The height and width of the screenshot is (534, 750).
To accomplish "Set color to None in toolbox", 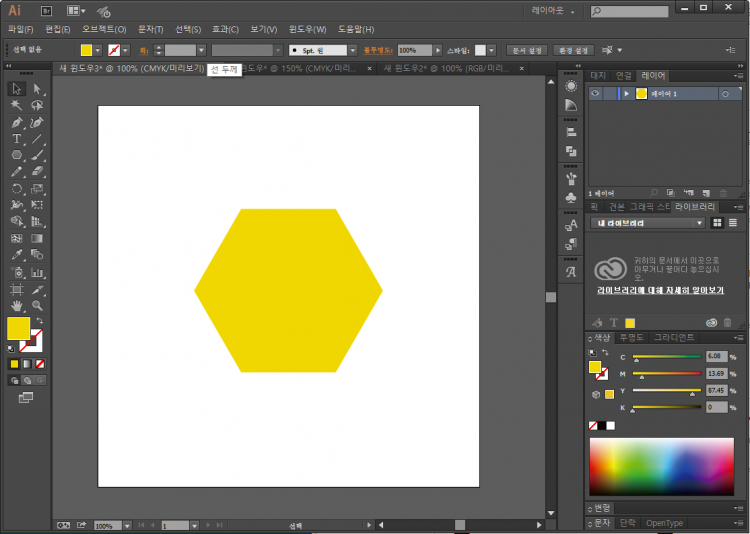I will tap(41, 364).
